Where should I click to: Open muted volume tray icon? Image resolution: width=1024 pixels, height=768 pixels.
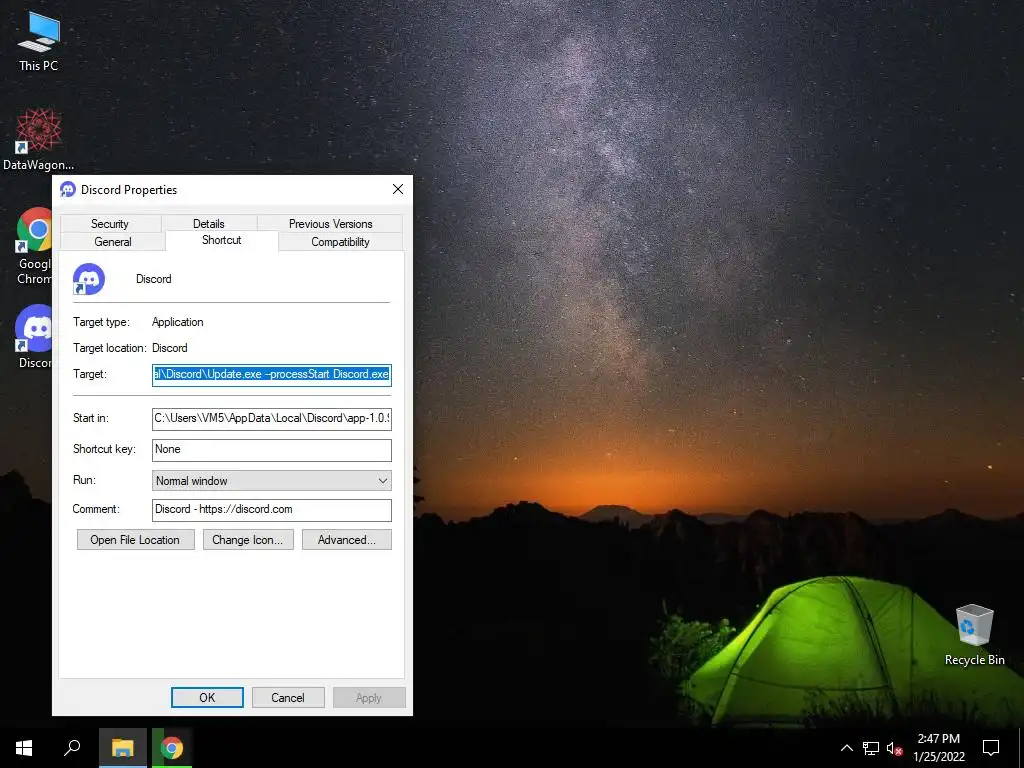(x=895, y=748)
